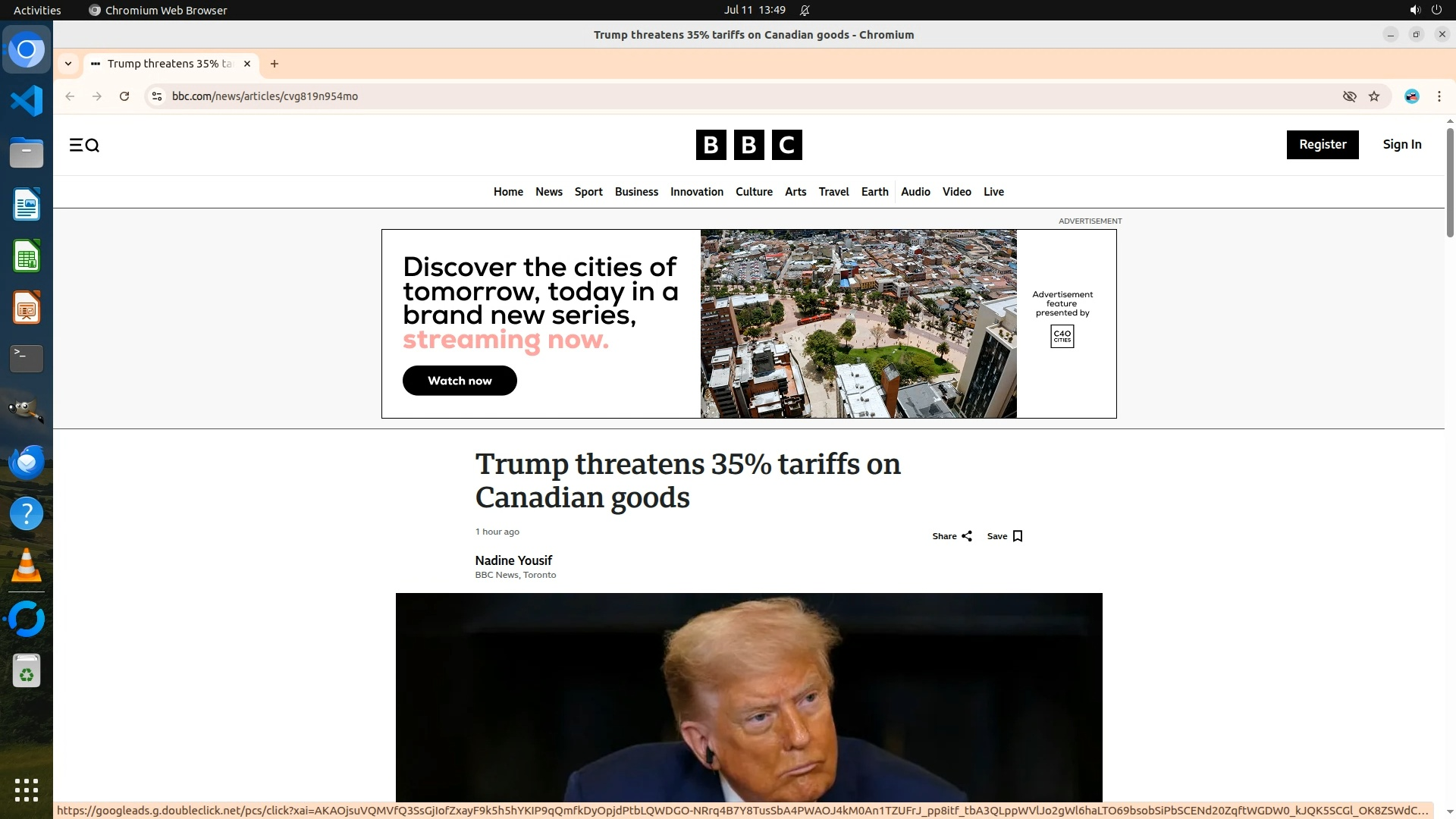Open the Innovation nav item
This screenshot has height=819, width=1456.
[x=696, y=192]
